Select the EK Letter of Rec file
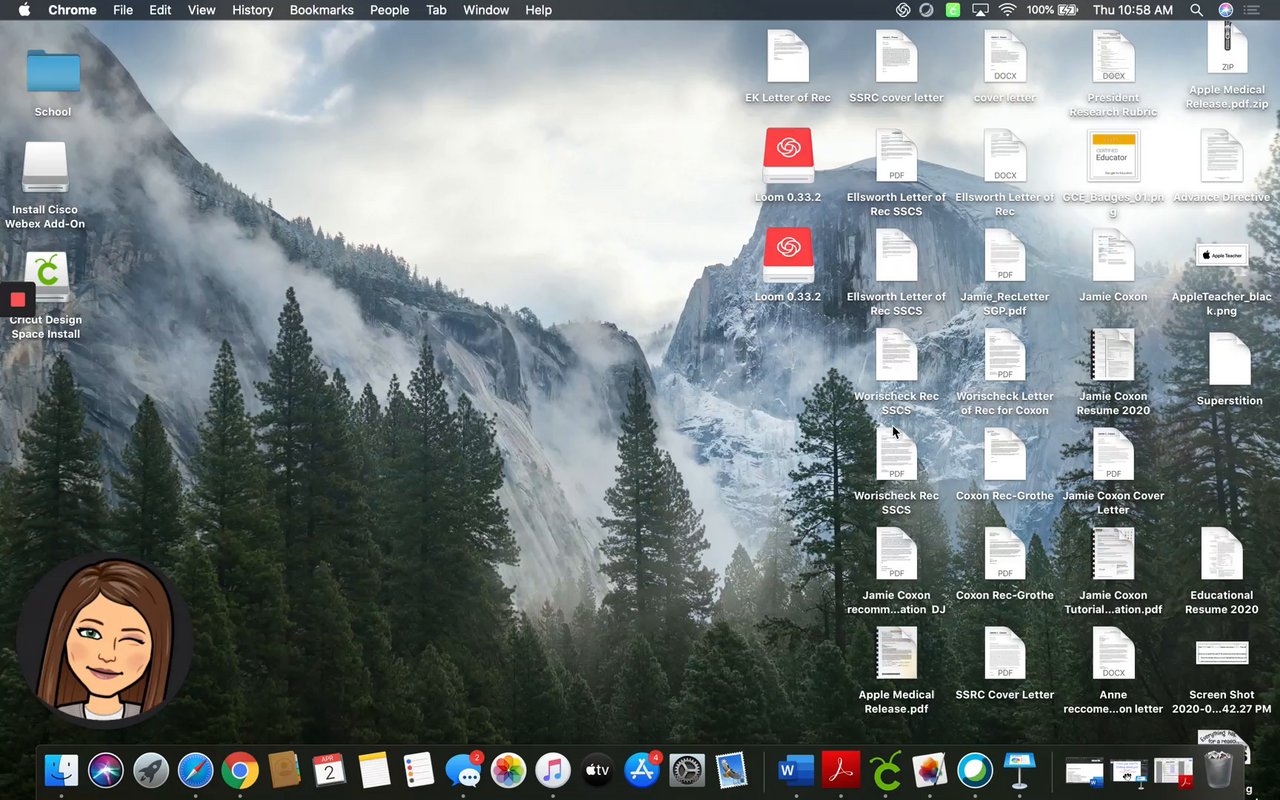The image size is (1280, 800). 788,66
